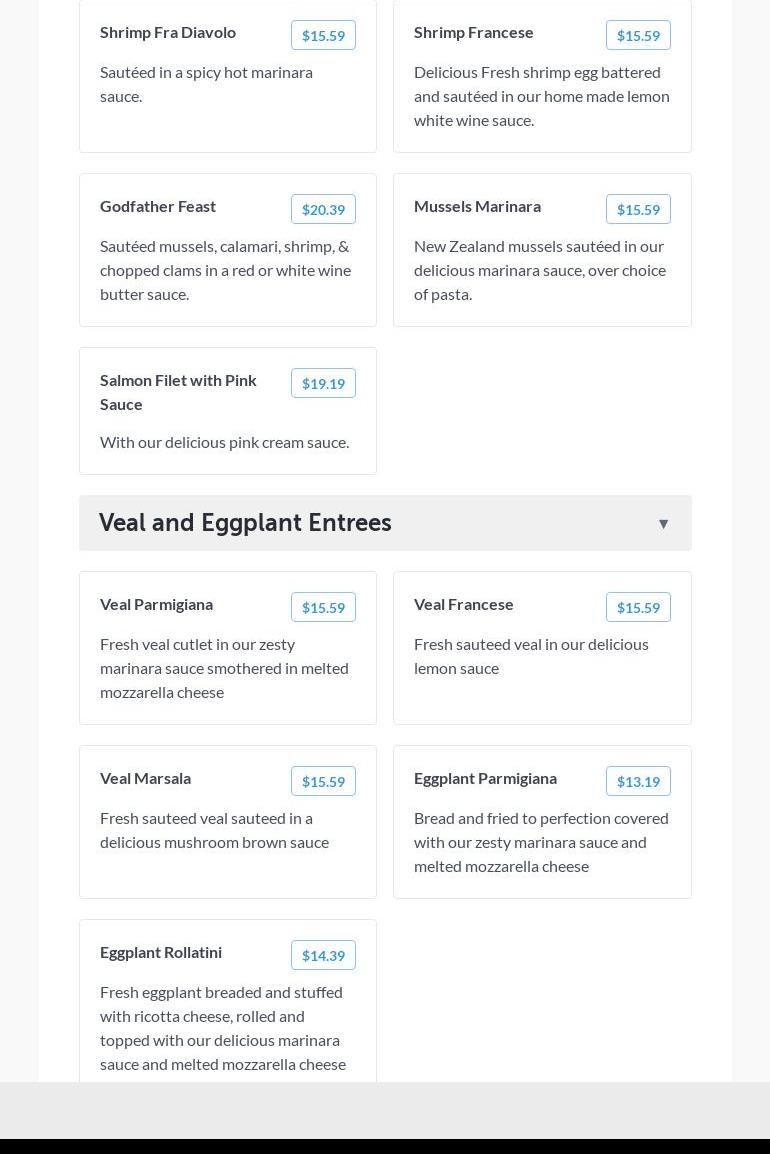Click the Veal Marsala price button
The image size is (770, 1154).
click(323, 782)
